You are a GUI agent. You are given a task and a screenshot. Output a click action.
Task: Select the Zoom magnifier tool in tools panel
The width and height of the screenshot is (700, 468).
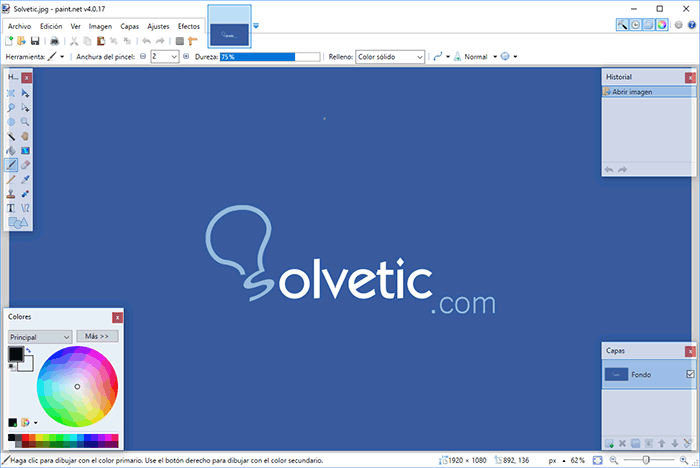[x=25, y=122]
